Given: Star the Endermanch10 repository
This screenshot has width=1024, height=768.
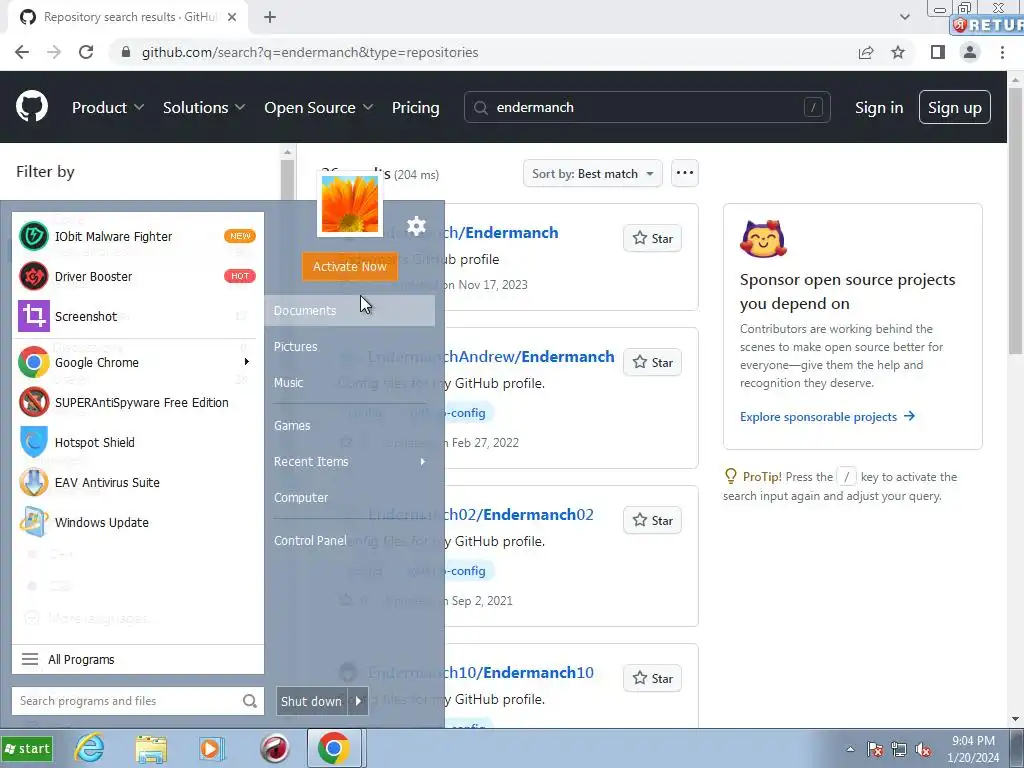Looking at the screenshot, I should point(652,679).
